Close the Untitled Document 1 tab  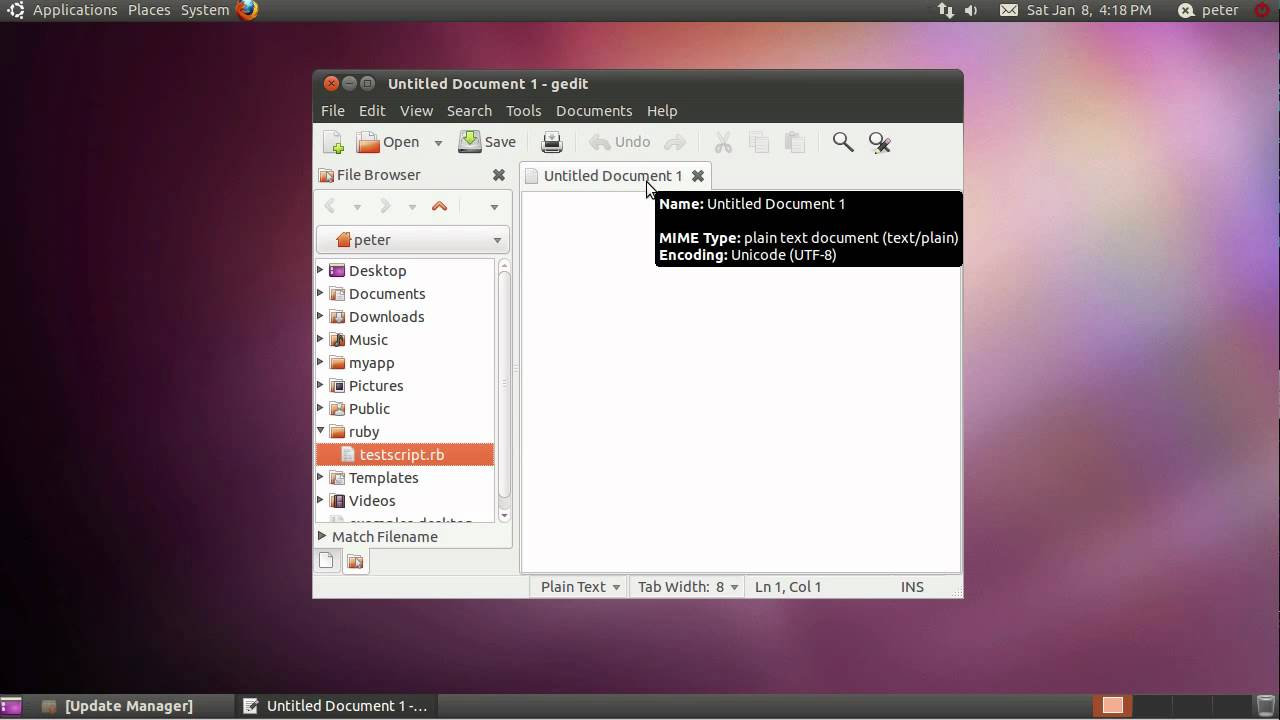698,176
